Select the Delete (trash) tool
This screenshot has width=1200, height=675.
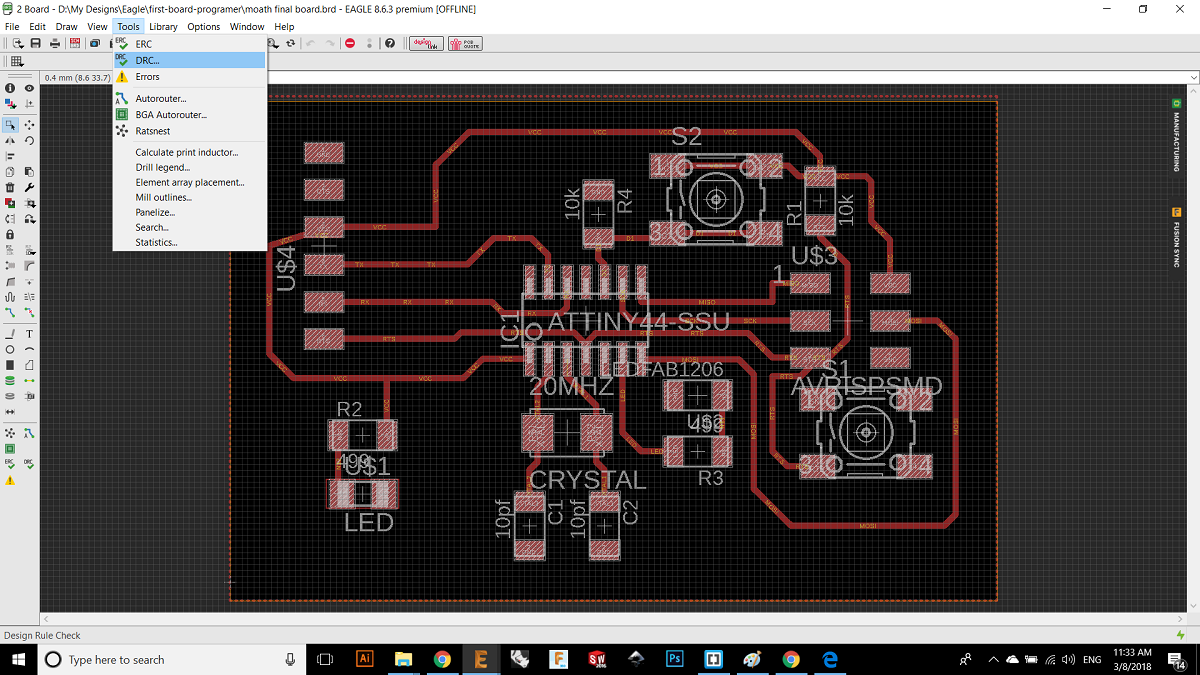click(10, 187)
